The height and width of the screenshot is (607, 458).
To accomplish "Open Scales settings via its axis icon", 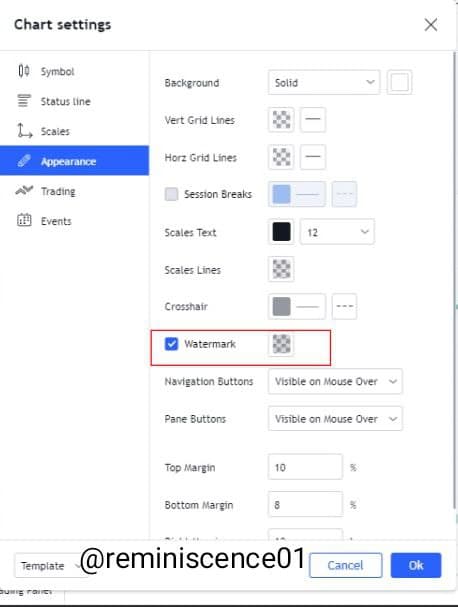I will pos(24,131).
